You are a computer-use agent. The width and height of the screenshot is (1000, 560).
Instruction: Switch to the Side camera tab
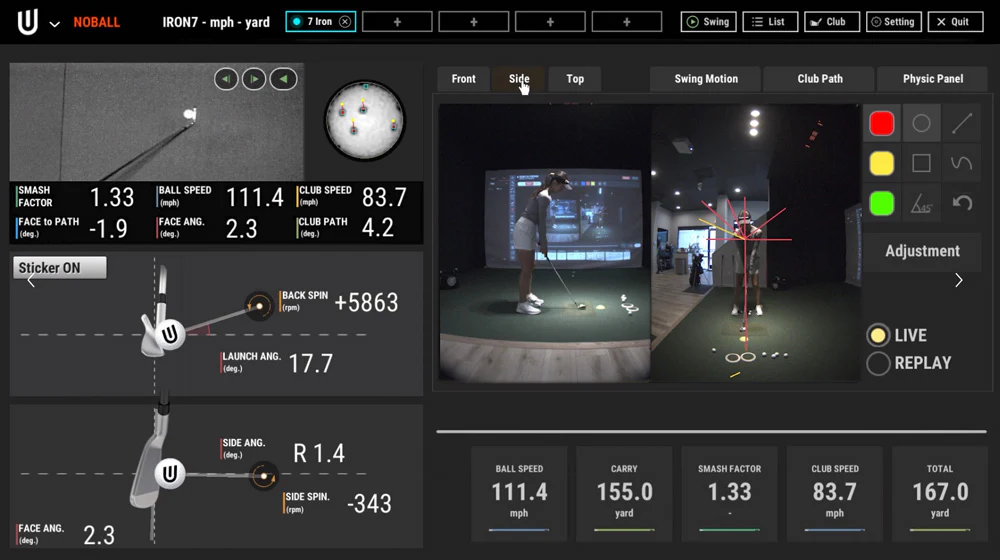tap(518, 78)
